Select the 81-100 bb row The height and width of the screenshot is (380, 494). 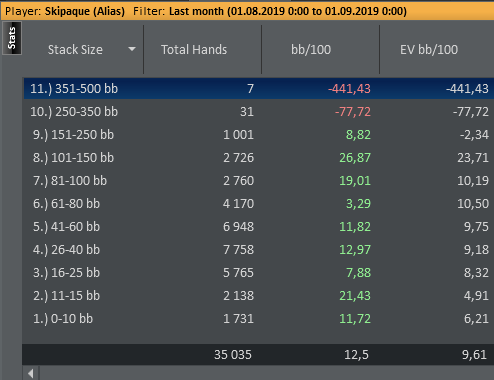(x=259, y=181)
